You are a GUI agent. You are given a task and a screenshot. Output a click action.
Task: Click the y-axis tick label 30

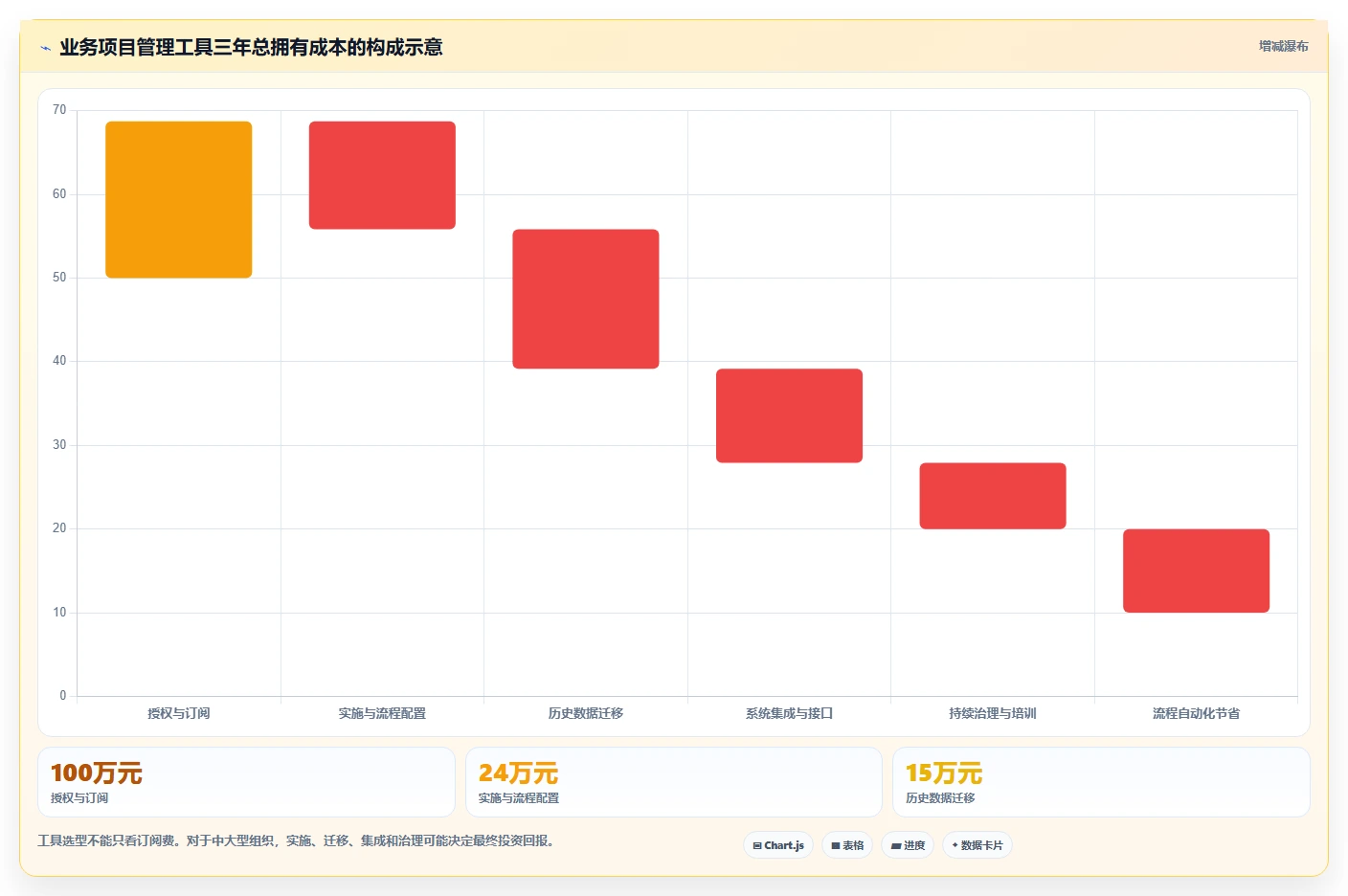[59, 445]
